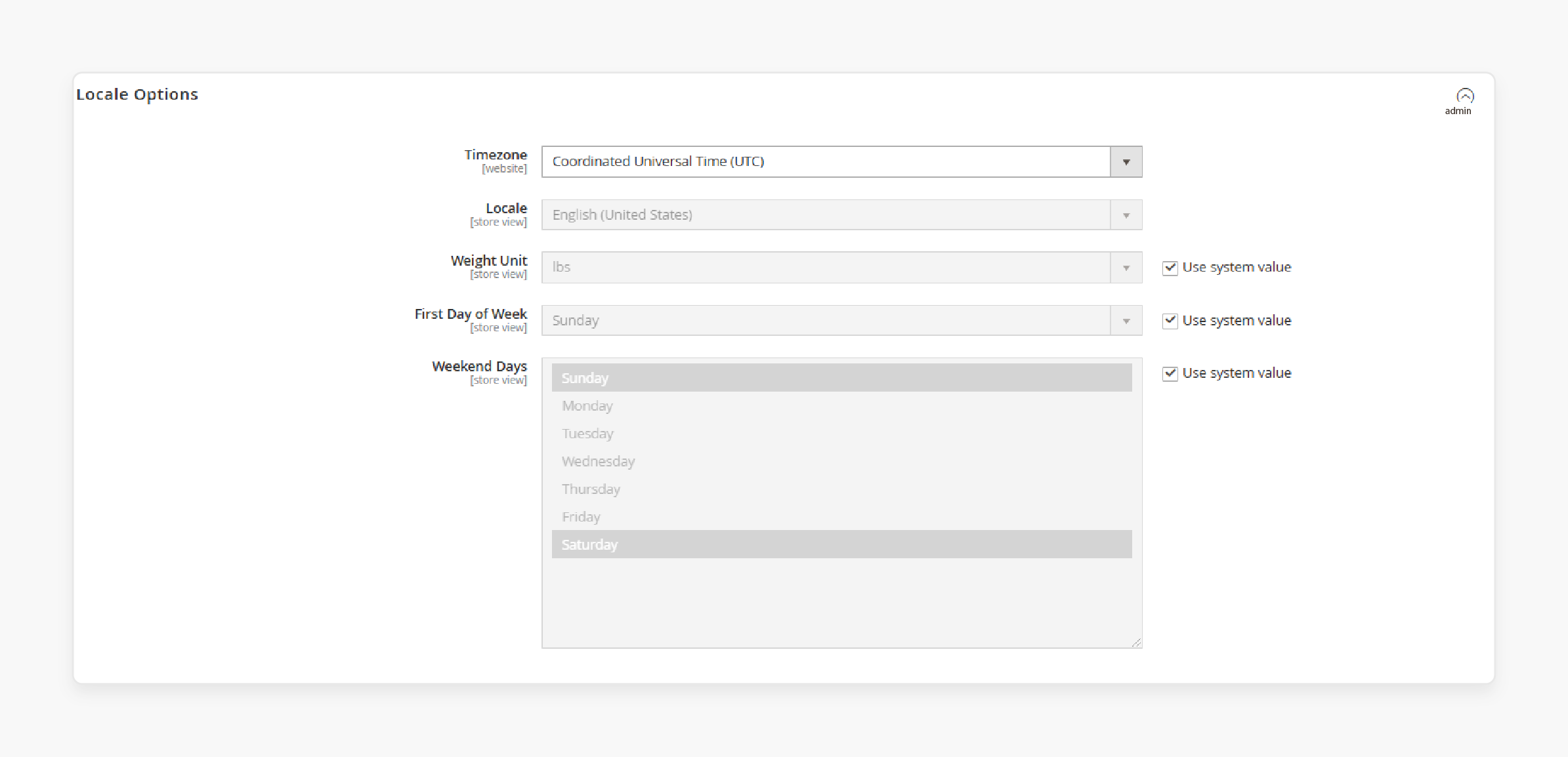Uncheck Use system value for Weekend Days
Viewport: 1568px width, 757px height.
(1170, 373)
